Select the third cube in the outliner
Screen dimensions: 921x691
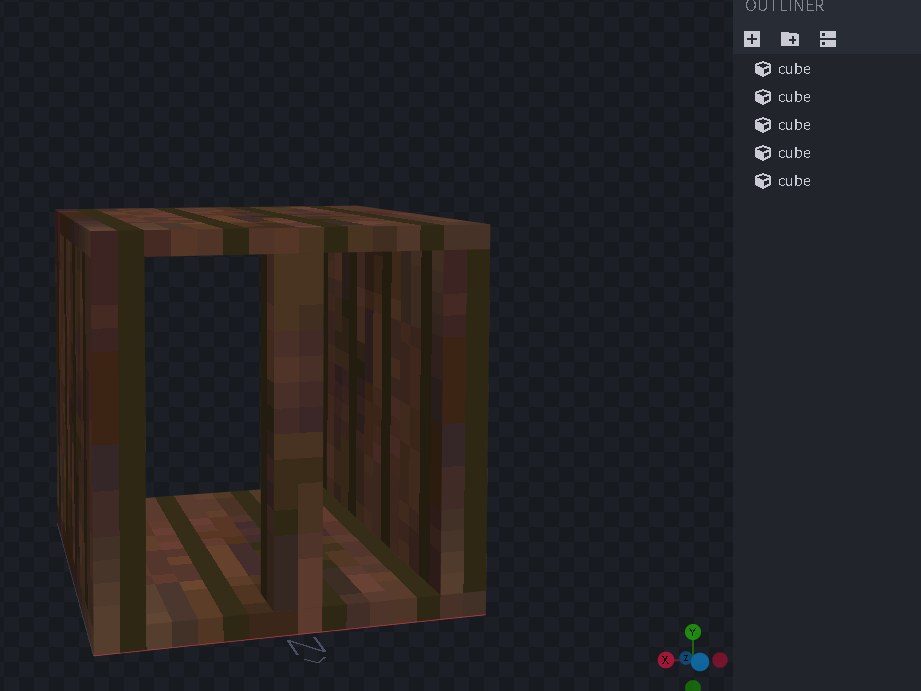click(794, 125)
